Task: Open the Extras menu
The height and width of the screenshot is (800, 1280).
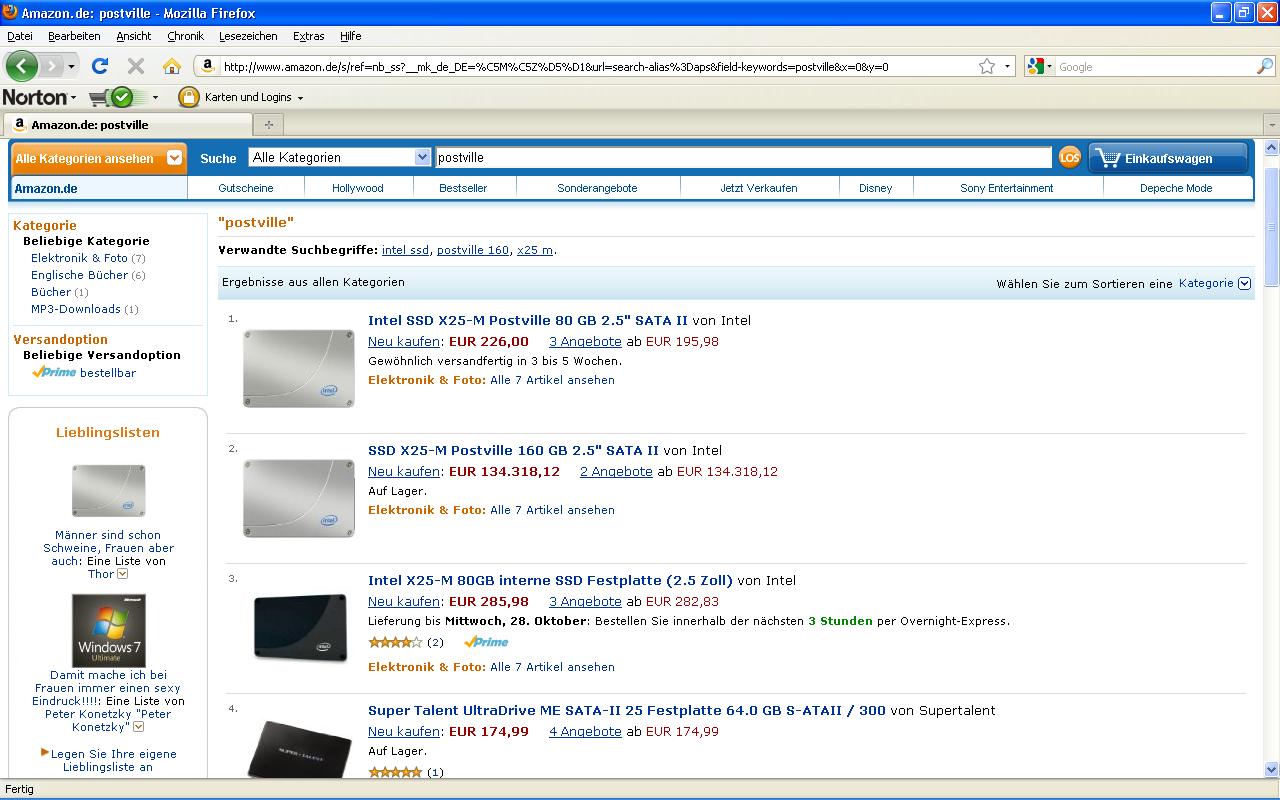Action: click(308, 36)
